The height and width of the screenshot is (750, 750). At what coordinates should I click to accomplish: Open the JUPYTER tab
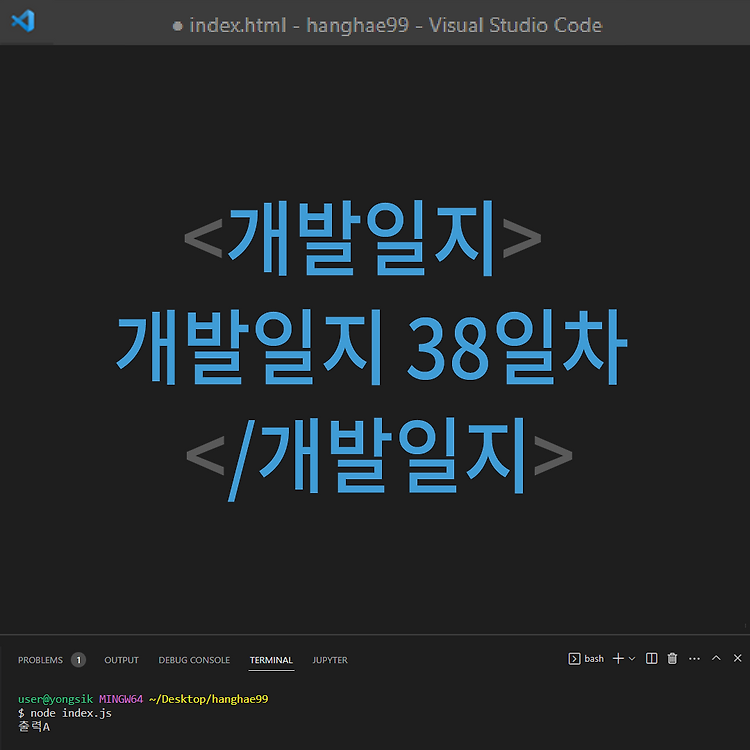point(330,660)
